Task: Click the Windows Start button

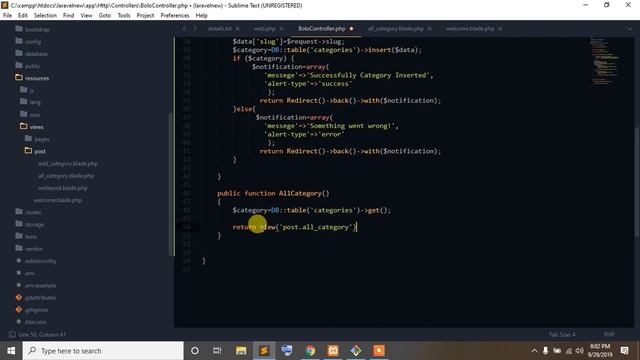Action: pos(11,351)
